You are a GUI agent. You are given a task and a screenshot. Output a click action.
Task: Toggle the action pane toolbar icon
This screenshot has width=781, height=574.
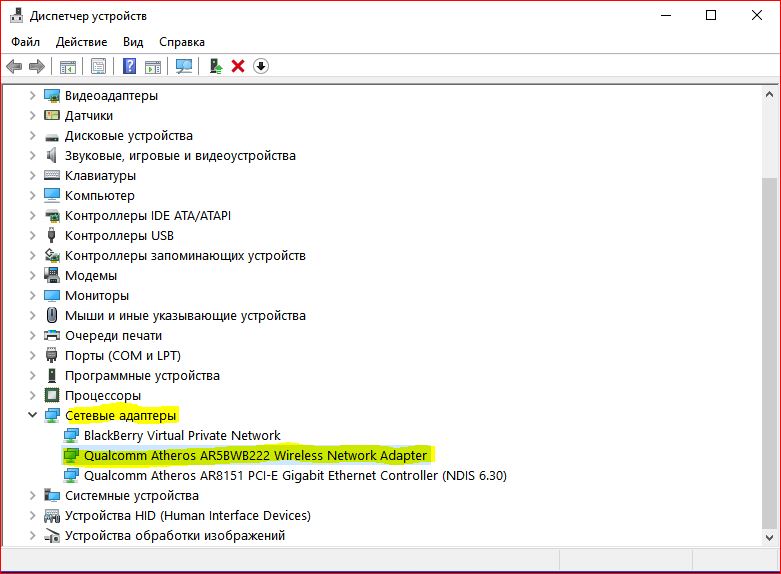tap(153, 66)
